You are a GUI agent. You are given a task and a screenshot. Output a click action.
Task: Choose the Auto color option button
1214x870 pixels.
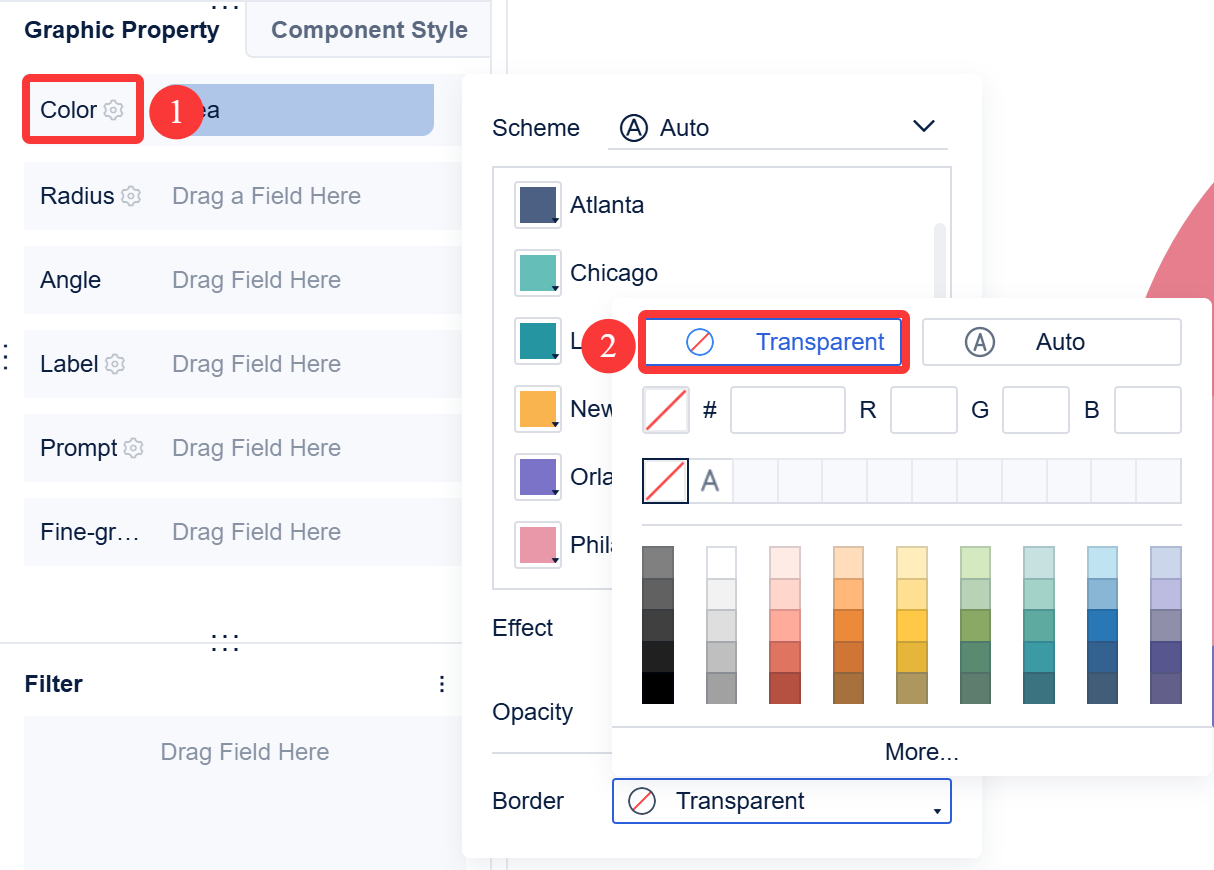(x=1051, y=342)
